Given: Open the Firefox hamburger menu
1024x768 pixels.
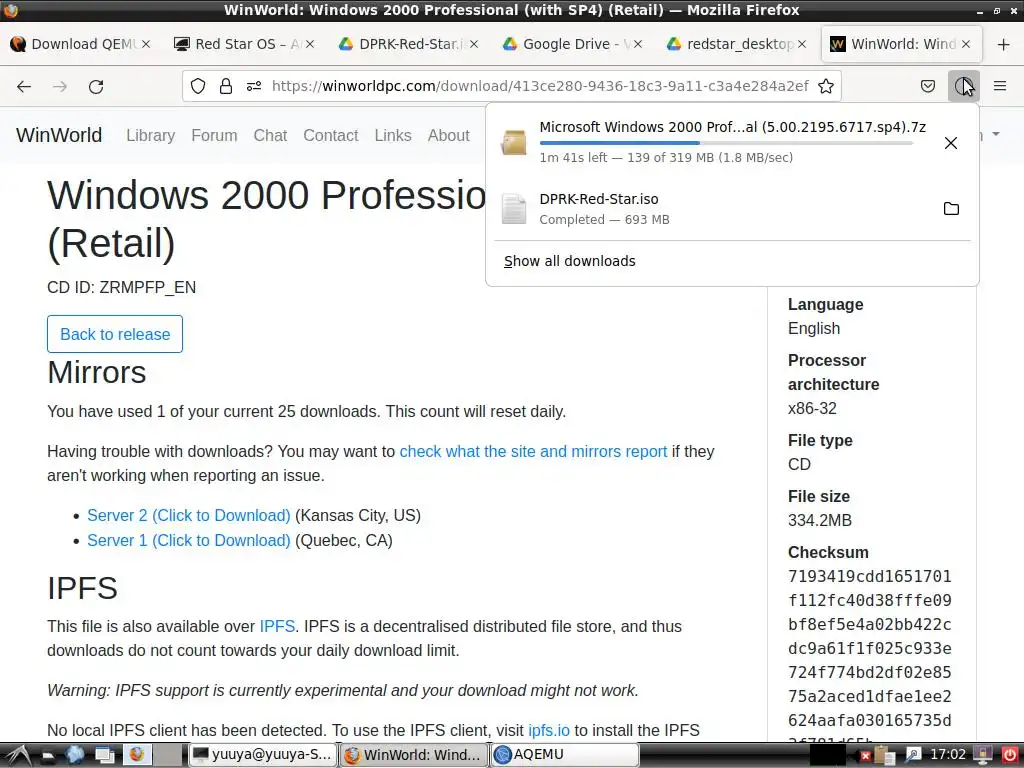Looking at the screenshot, I should [x=1000, y=86].
